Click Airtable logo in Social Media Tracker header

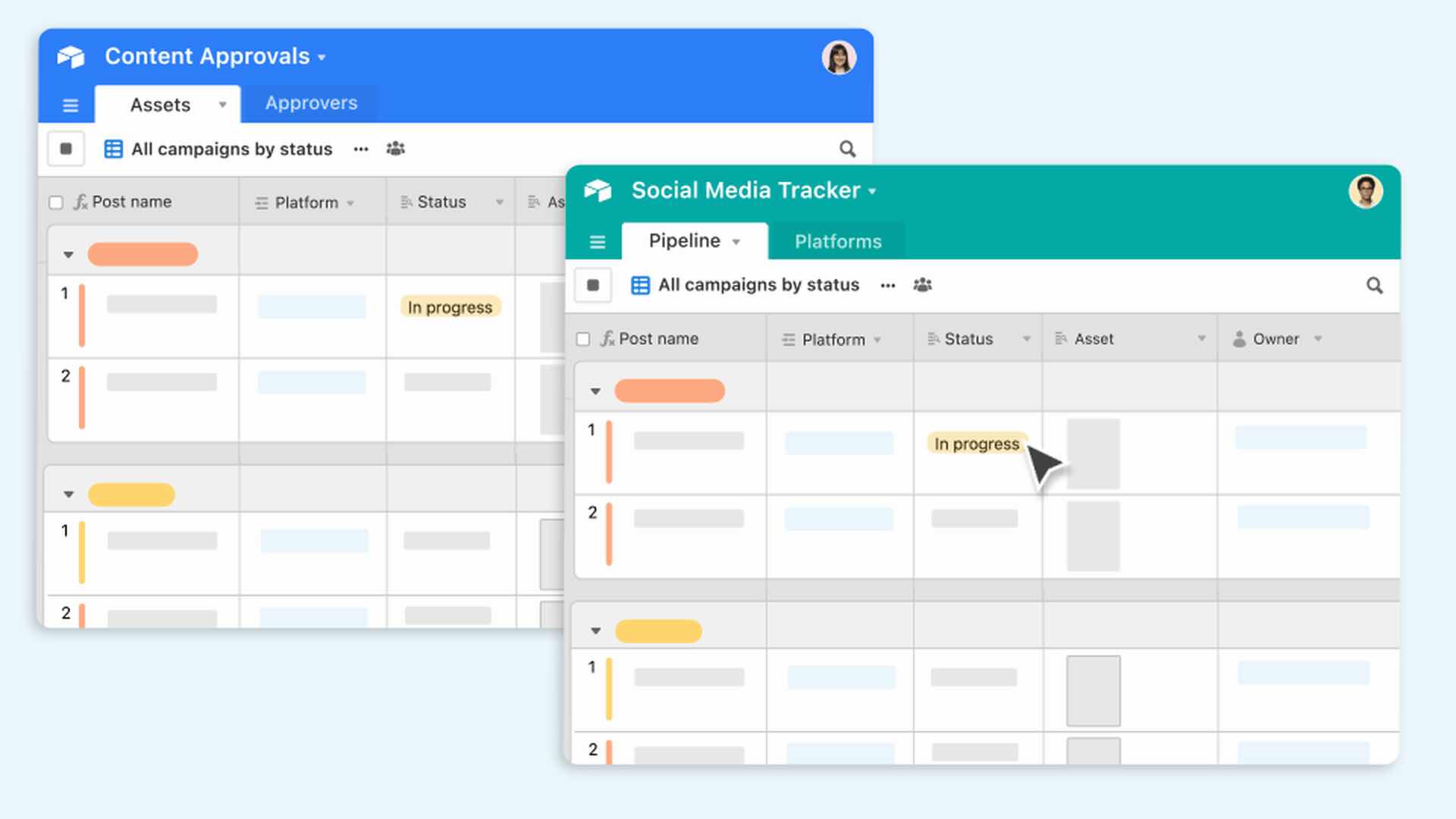click(598, 190)
